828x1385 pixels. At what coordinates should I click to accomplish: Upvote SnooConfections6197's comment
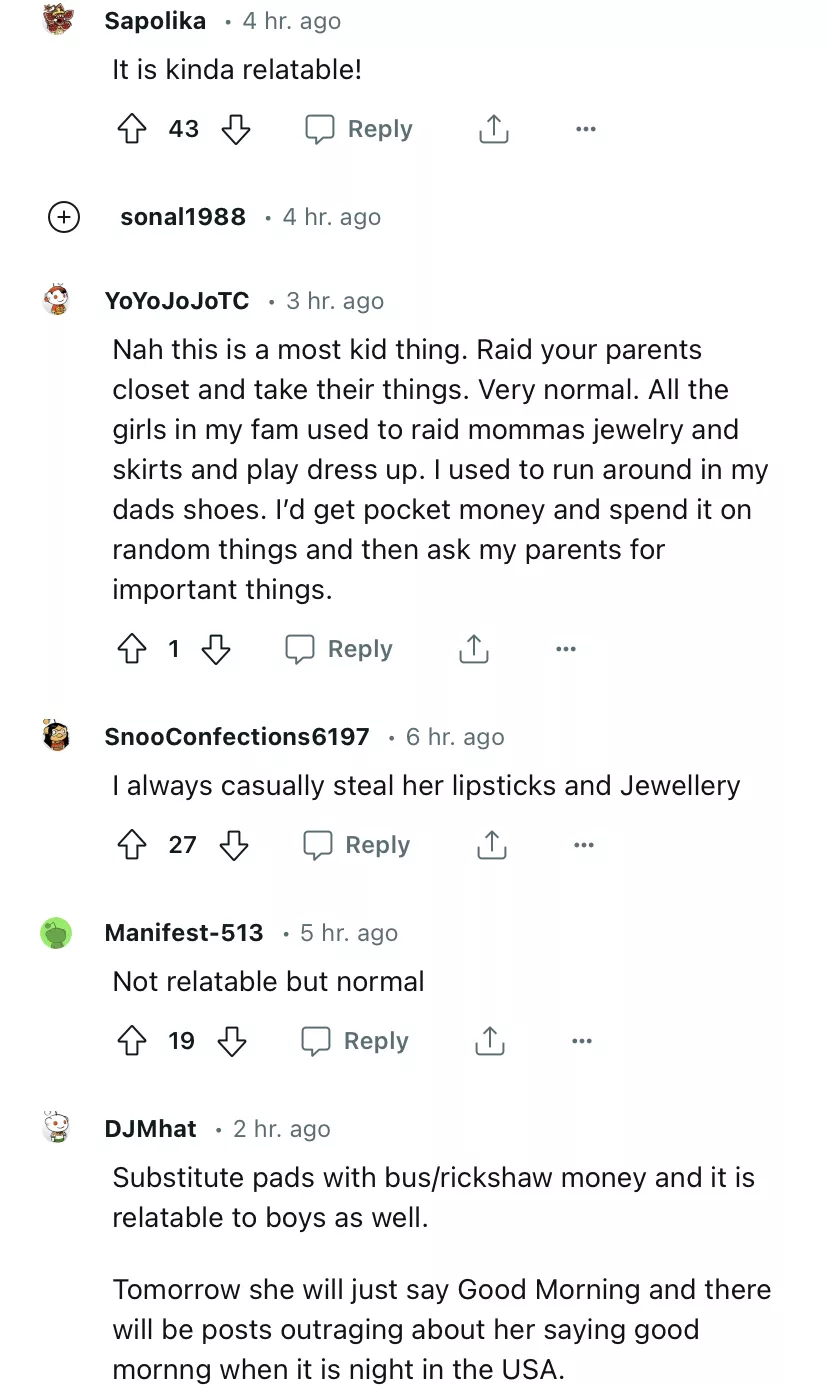click(132, 845)
